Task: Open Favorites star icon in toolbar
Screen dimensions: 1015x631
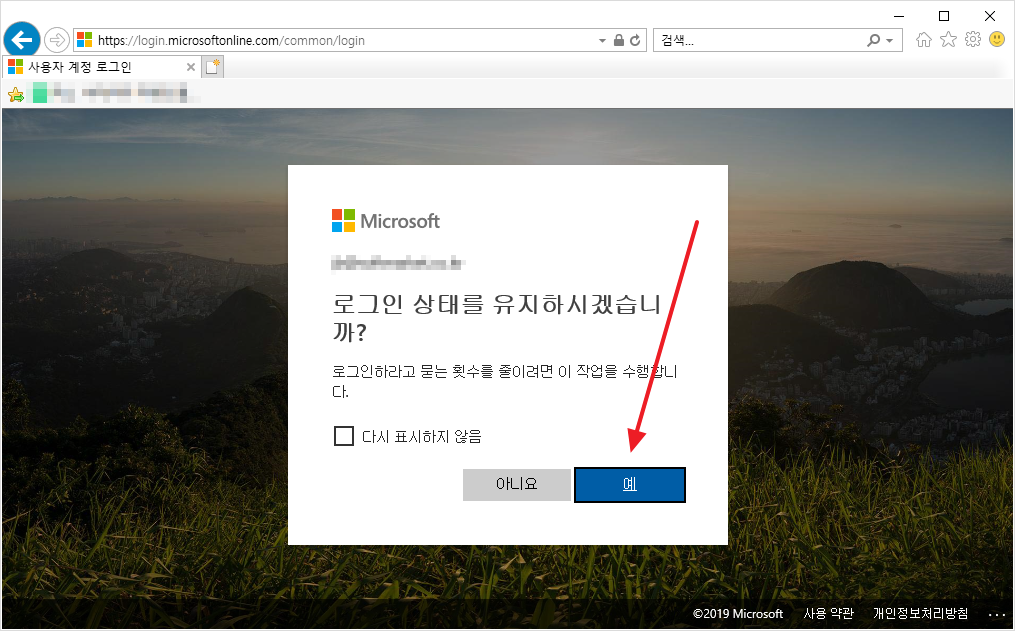Action: click(948, 40)
